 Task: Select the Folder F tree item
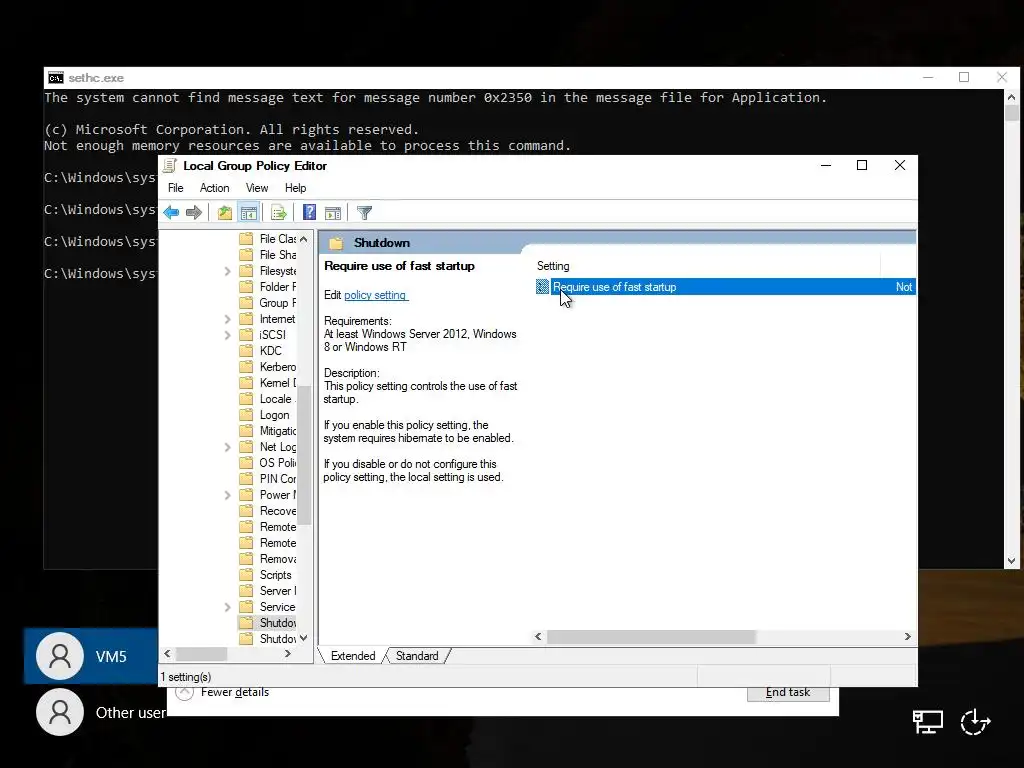point(278,287)
